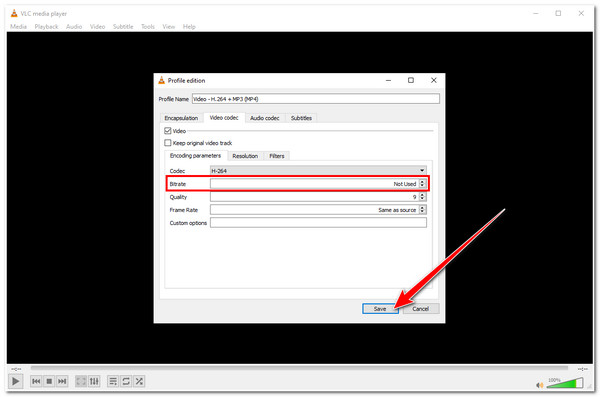
Task: Mute audio via speaker icon
Action: point(540,385)
